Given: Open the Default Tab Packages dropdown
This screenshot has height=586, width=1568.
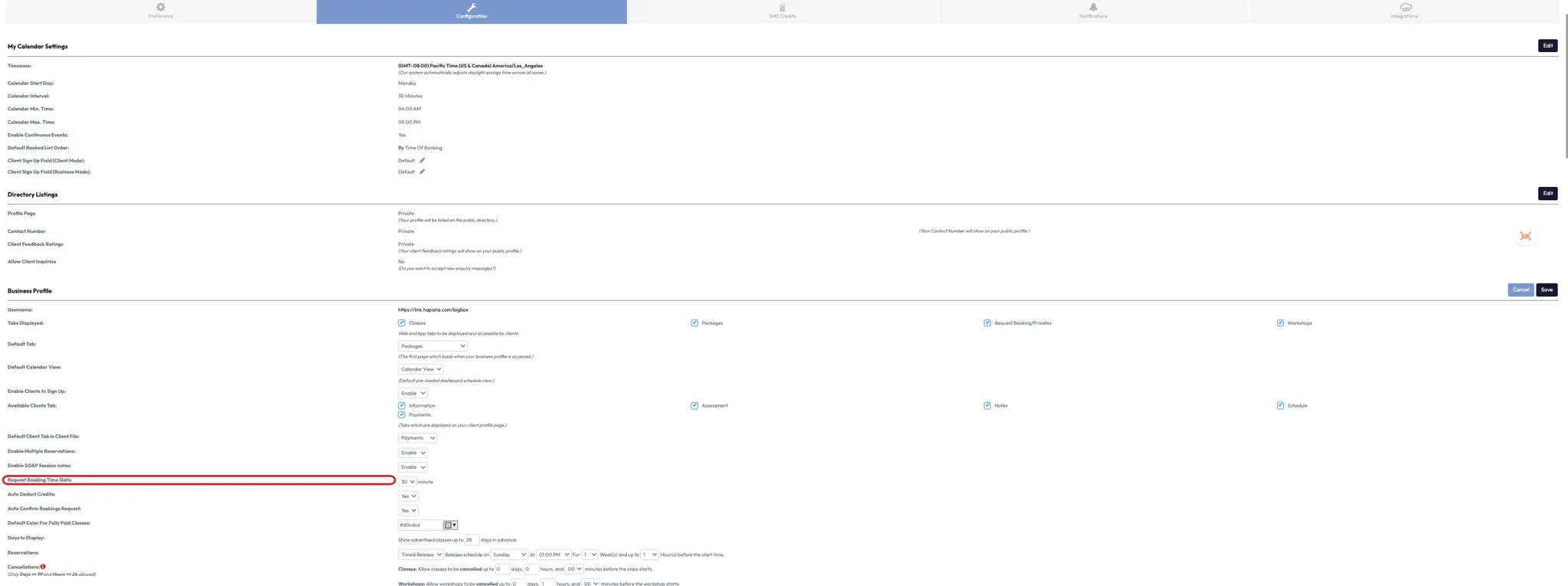Looking at the screenshot, I should (433, 346).
